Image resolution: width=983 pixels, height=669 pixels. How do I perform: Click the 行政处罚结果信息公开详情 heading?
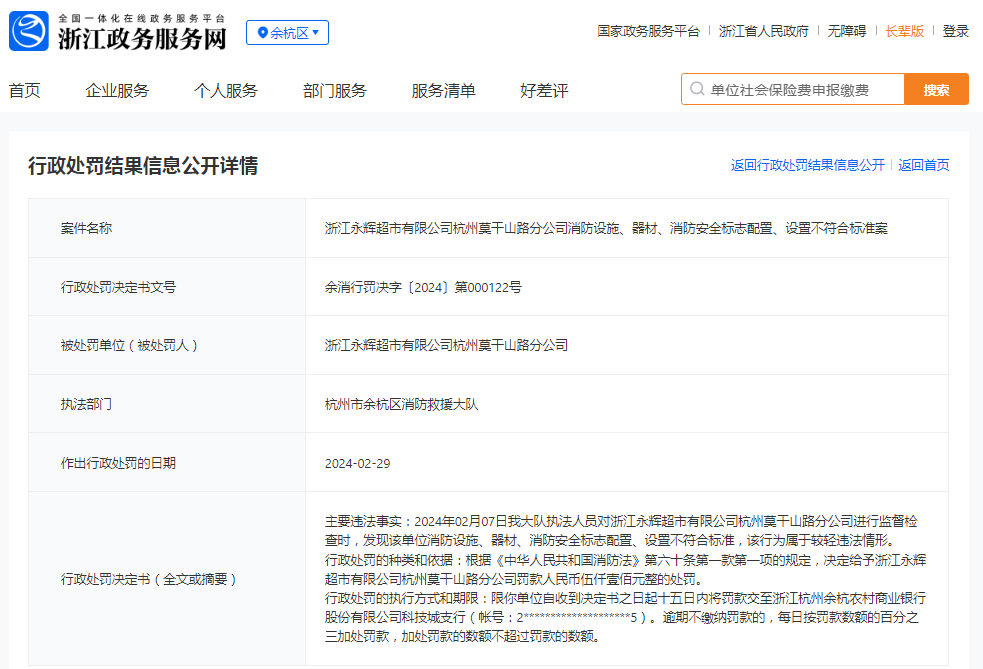(143, 166)
